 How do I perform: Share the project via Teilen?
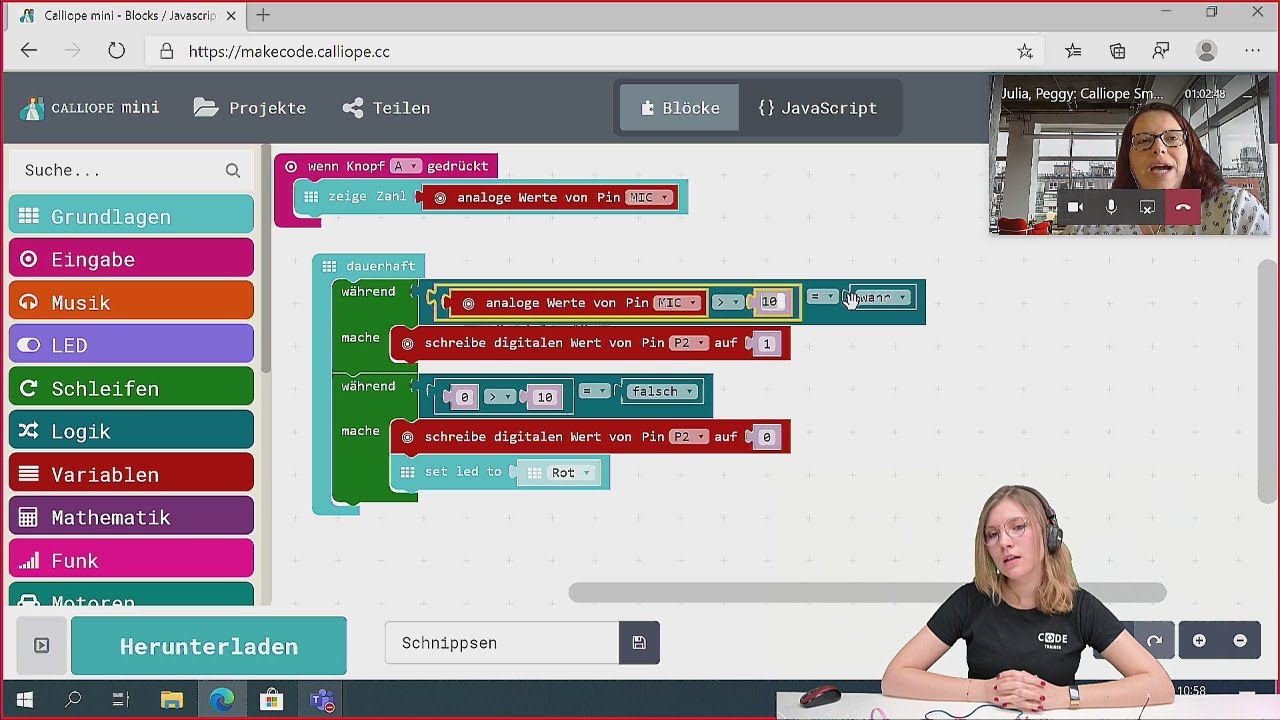coord(386,108)
